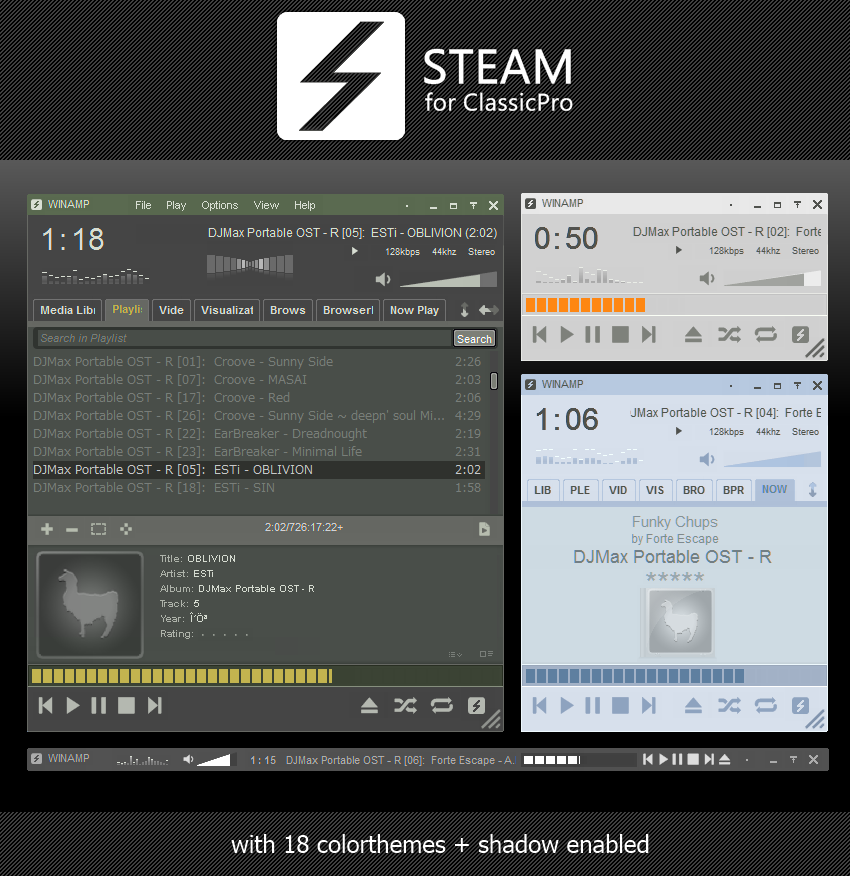The width and height of the screenshot is (850, 876).
Task: Click Stop in the gray Winamp window
Action: coord(620,335)
